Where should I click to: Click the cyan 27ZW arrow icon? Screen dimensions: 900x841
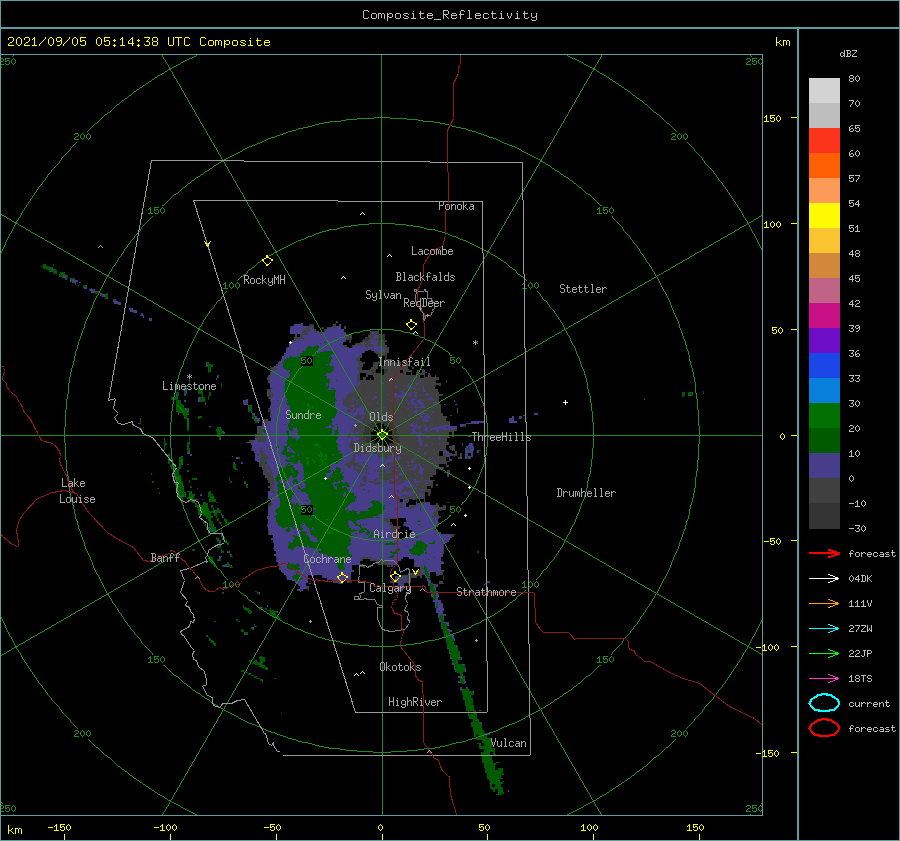824,629
